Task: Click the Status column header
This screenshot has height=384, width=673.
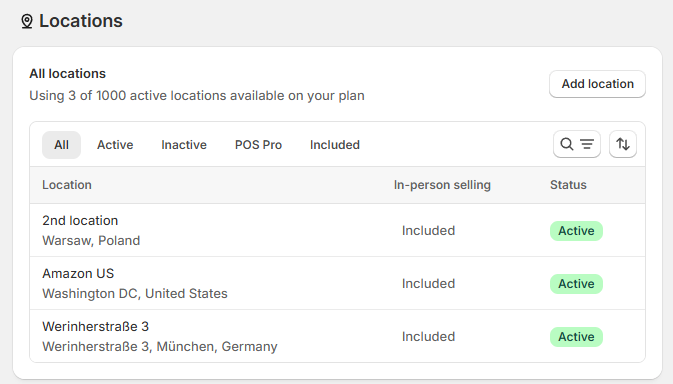Action: click(568, 185)
